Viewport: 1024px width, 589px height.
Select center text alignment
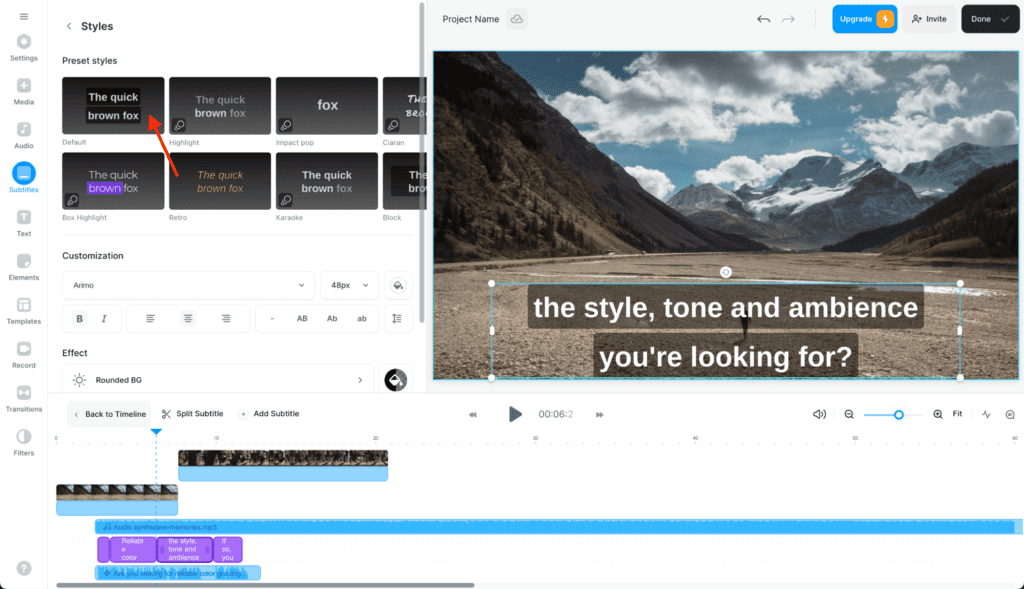(188, 318)
